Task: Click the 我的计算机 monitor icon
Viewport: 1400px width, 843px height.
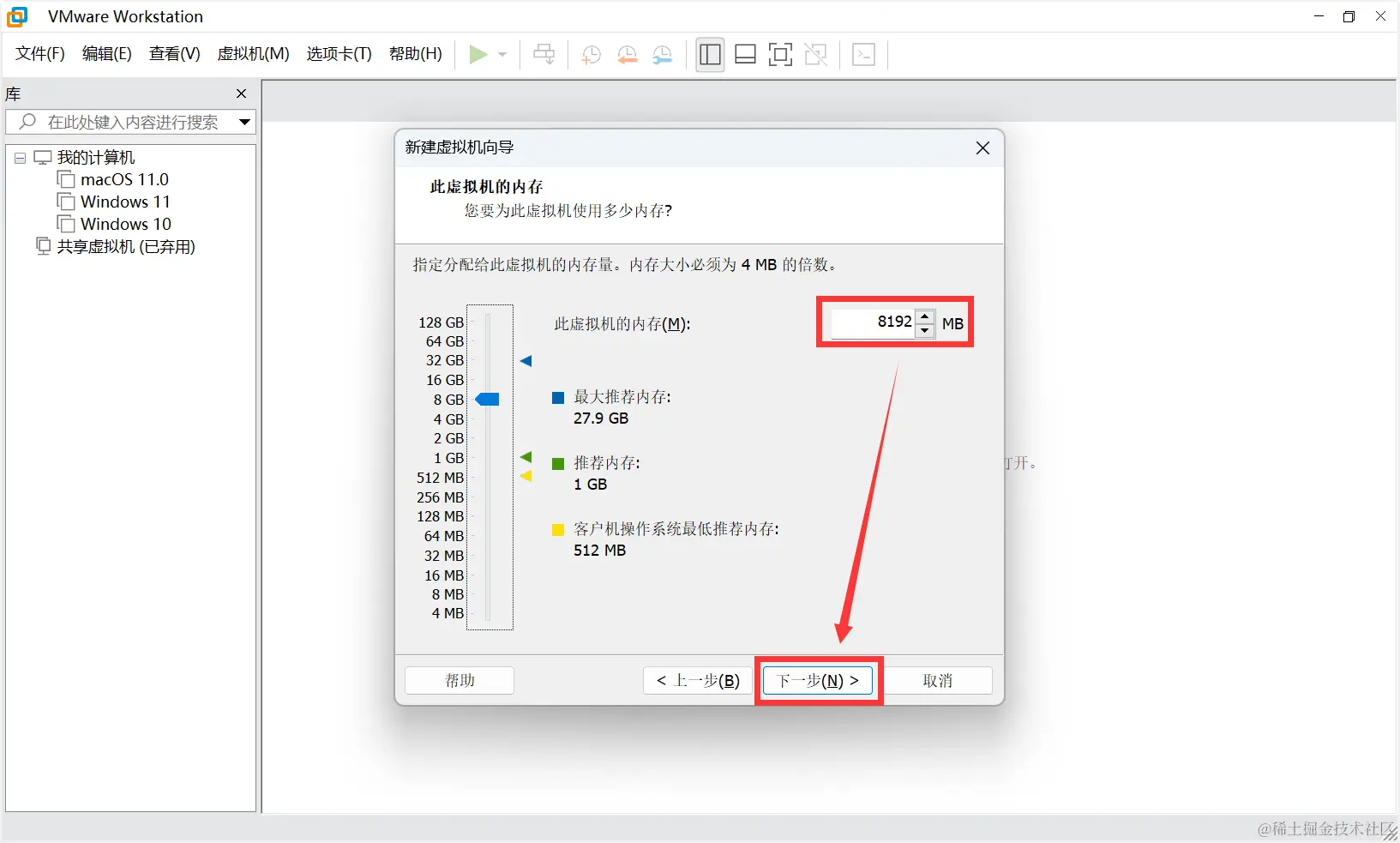Action: pos(43,157)
